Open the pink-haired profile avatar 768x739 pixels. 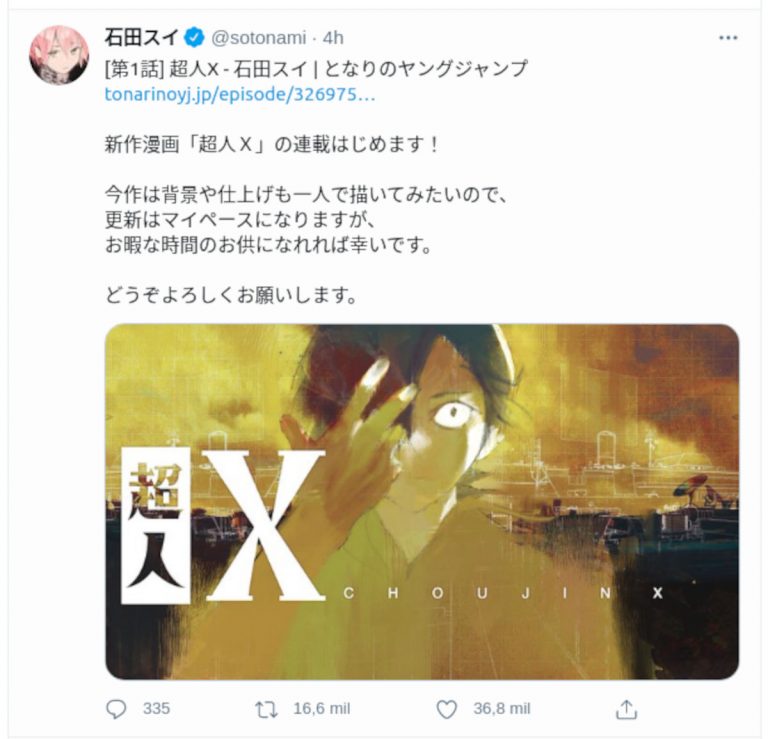[x=59, y=55]
